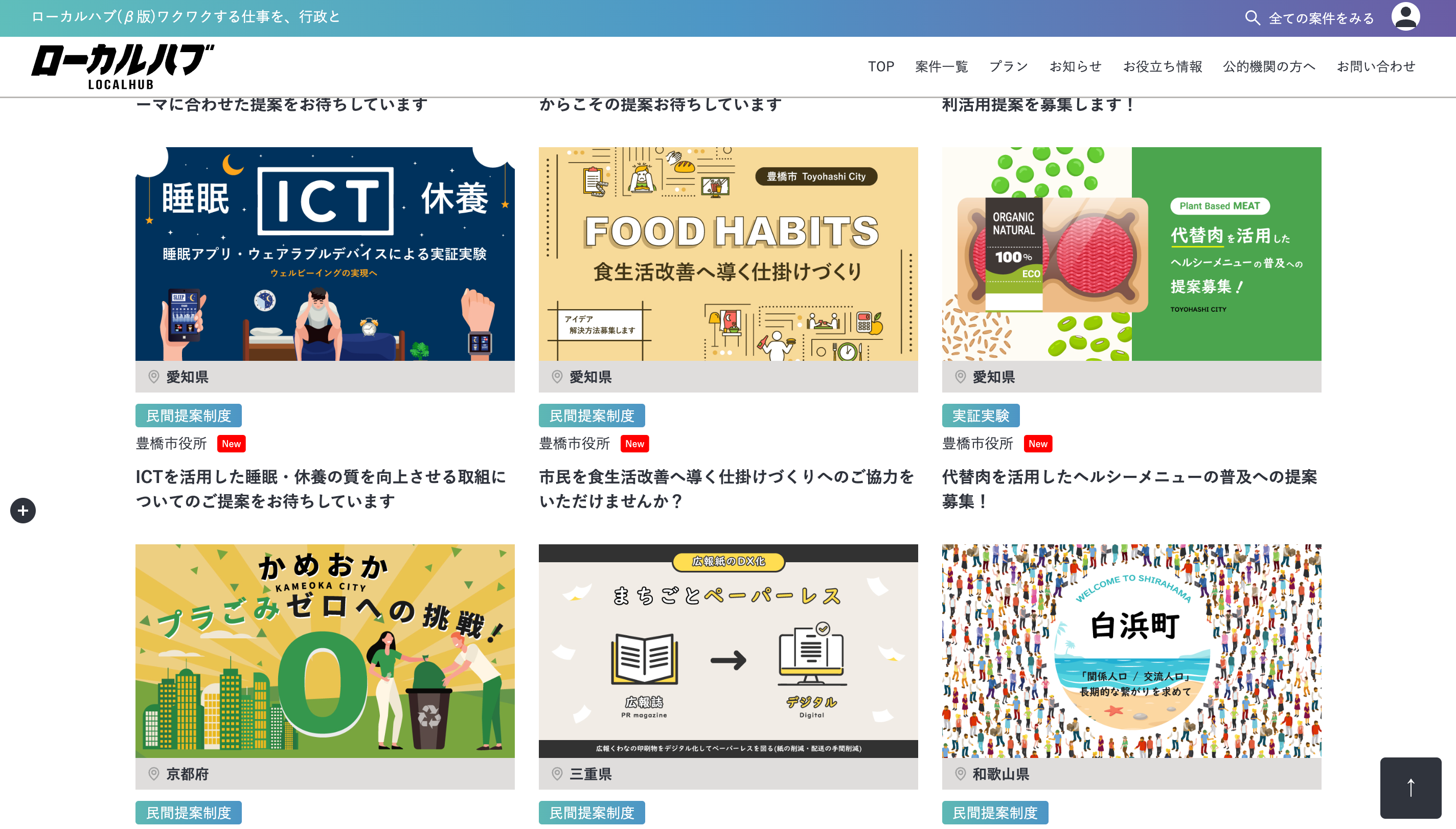
Task: Click the round black plus button
Action: click(23, 511)
